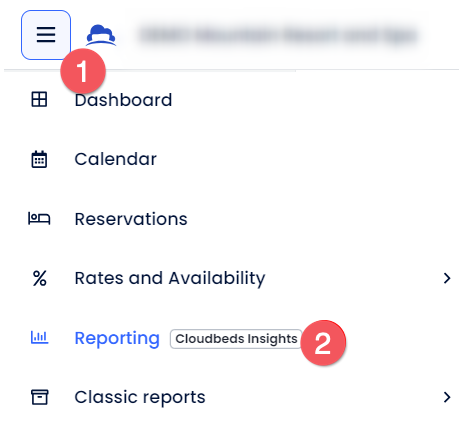Screen dimensions: 462x422
Task: Click the Cloudbeds cloud logo
Action: pos(101,35)
